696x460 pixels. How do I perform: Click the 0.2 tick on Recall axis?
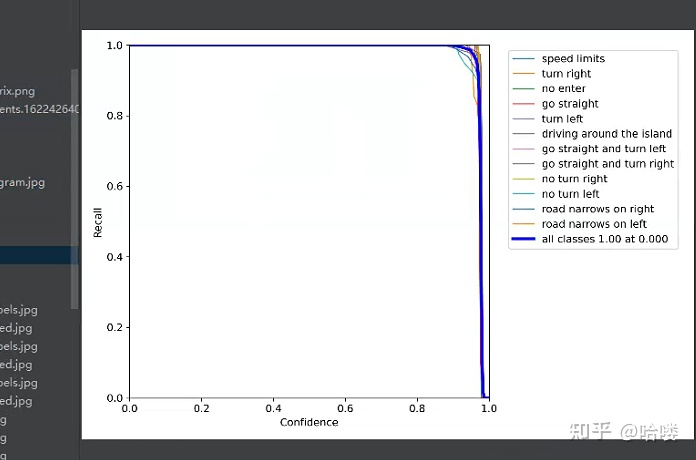point(115,327)
